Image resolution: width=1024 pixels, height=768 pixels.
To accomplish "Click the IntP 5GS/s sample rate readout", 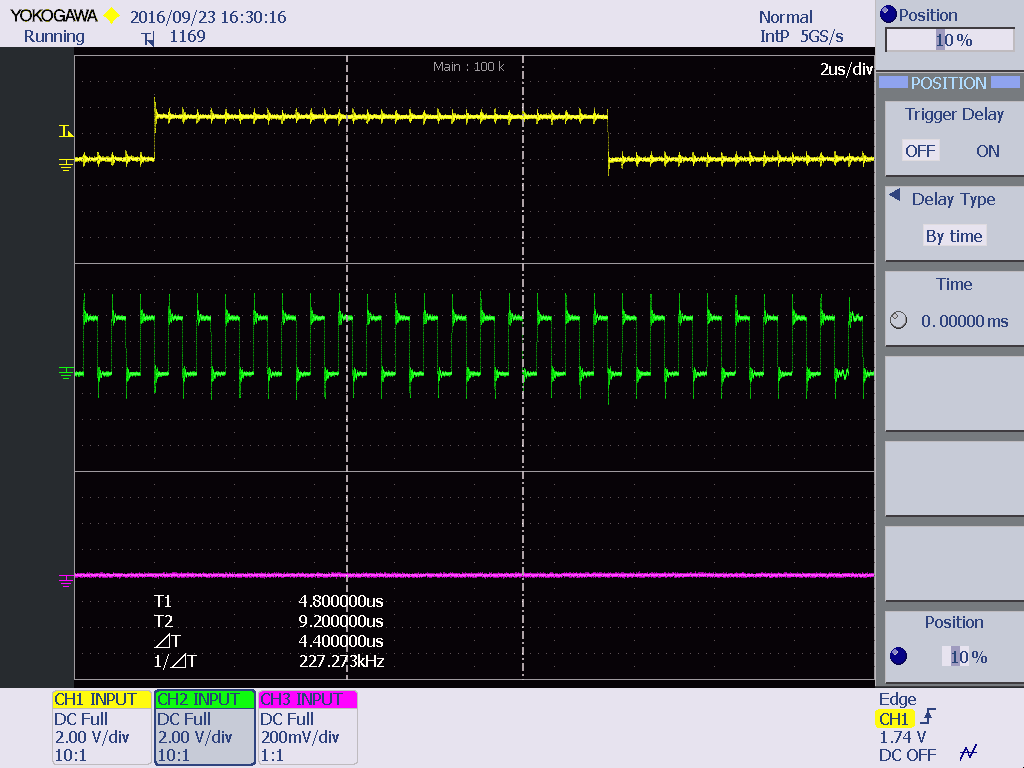I will 801,37.
